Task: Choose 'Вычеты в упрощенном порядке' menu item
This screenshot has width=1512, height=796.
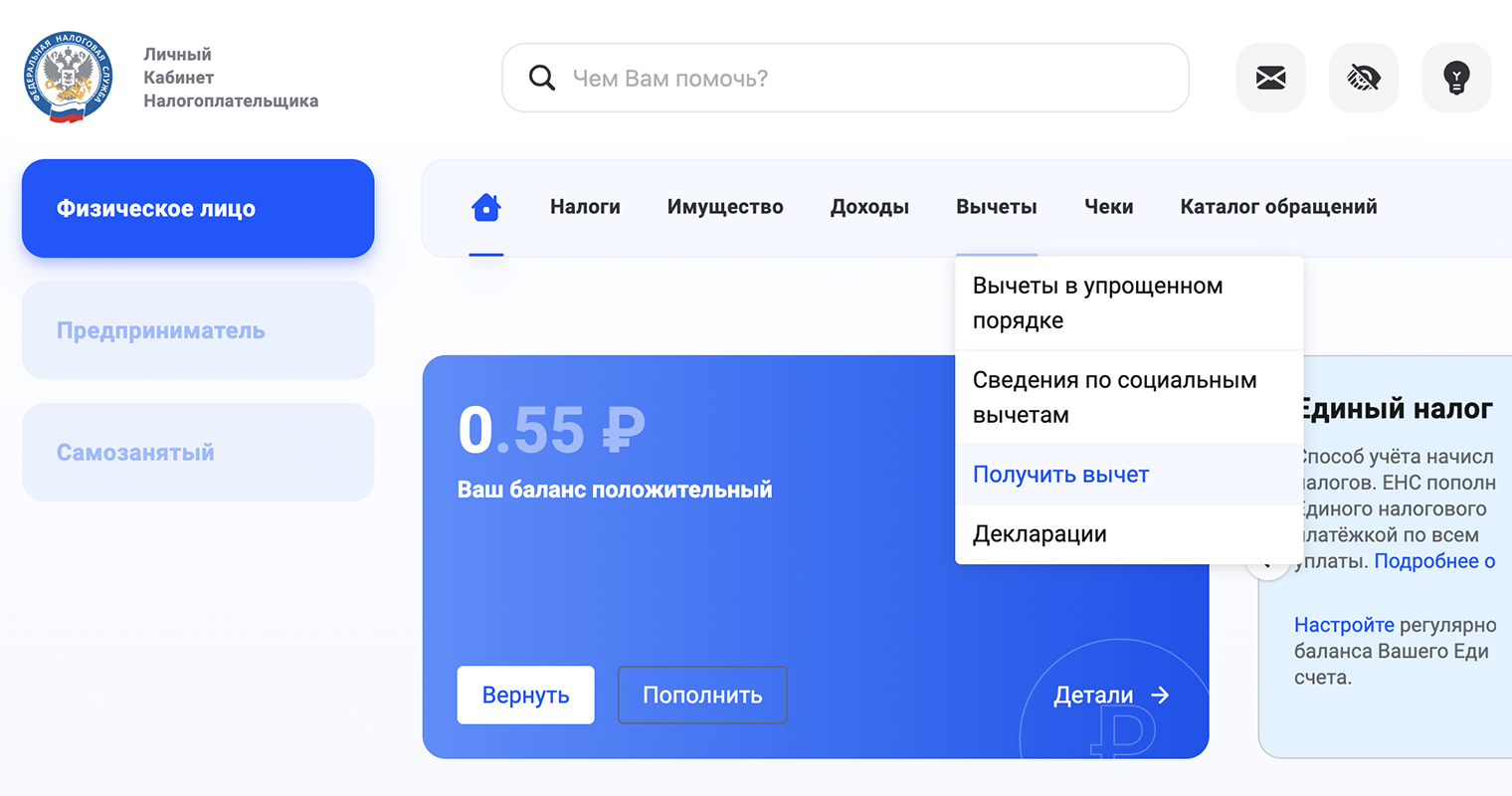Action: pyautogui.click(x=1129, y=303)
